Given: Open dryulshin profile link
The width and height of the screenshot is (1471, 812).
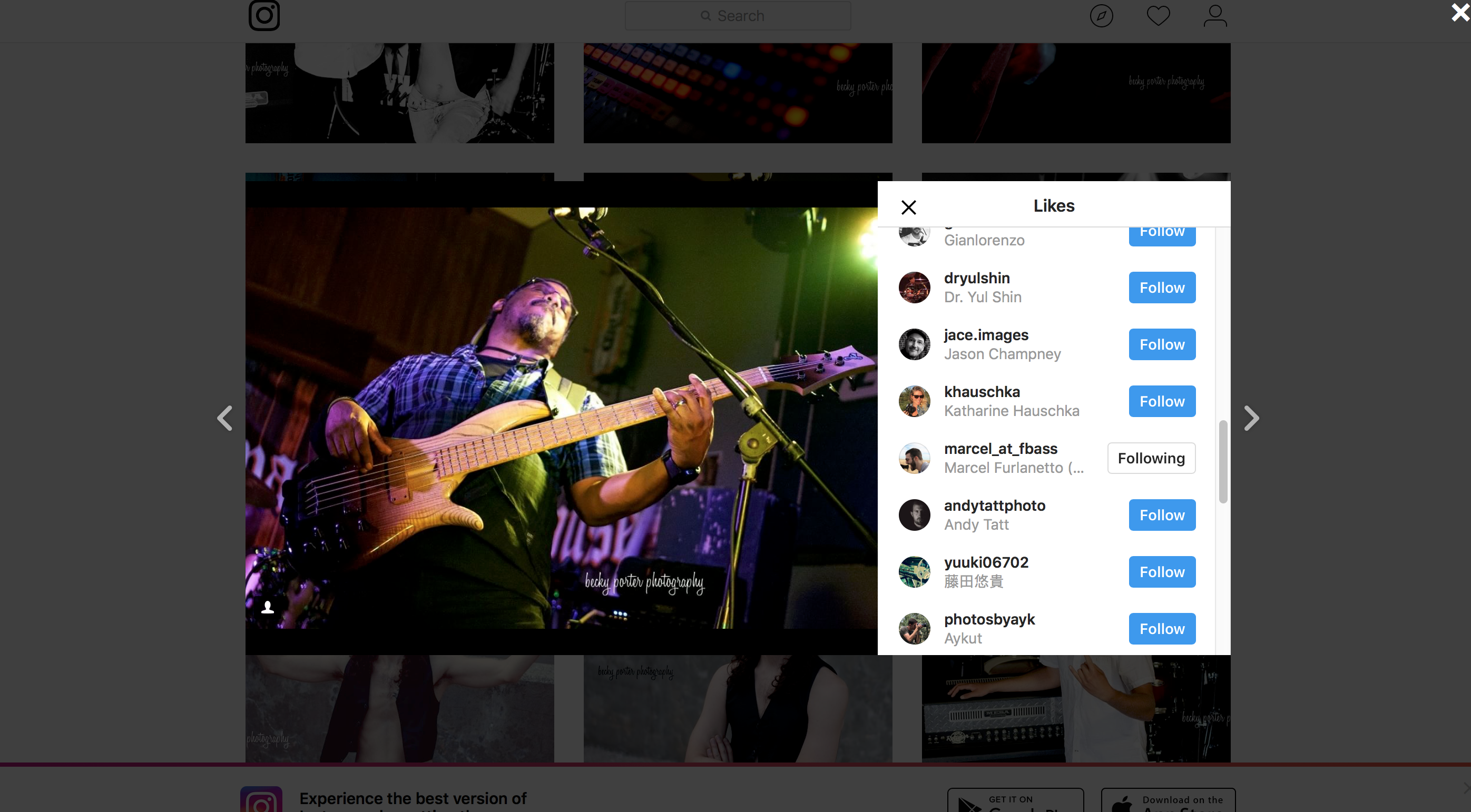Looking at the screenshot, I should pyautogui.click(x=976, y=278).
